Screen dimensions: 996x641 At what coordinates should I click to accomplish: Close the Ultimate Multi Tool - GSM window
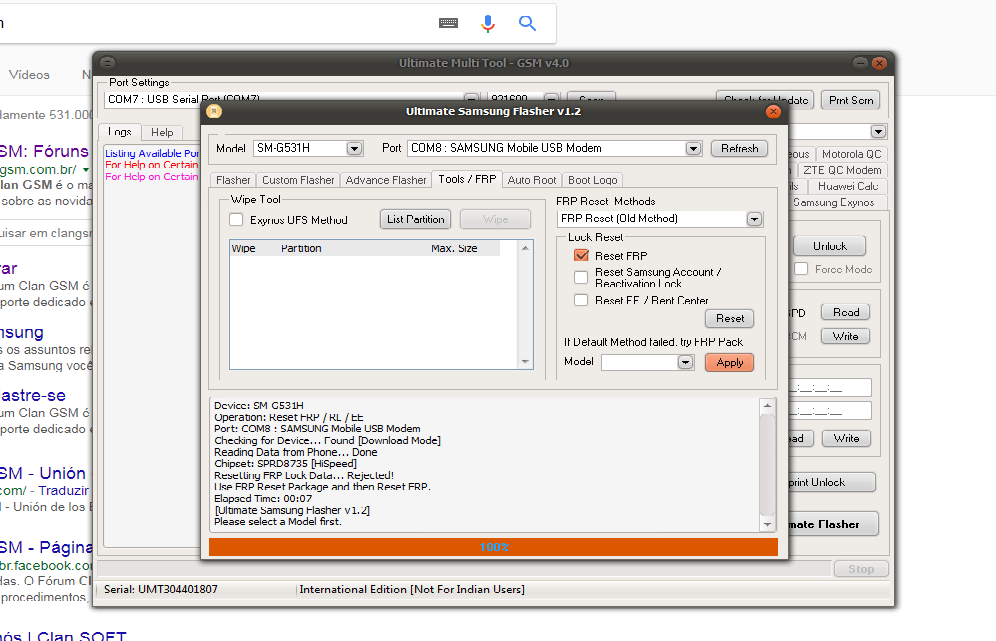pyautogui.click(x=879, y=62)
